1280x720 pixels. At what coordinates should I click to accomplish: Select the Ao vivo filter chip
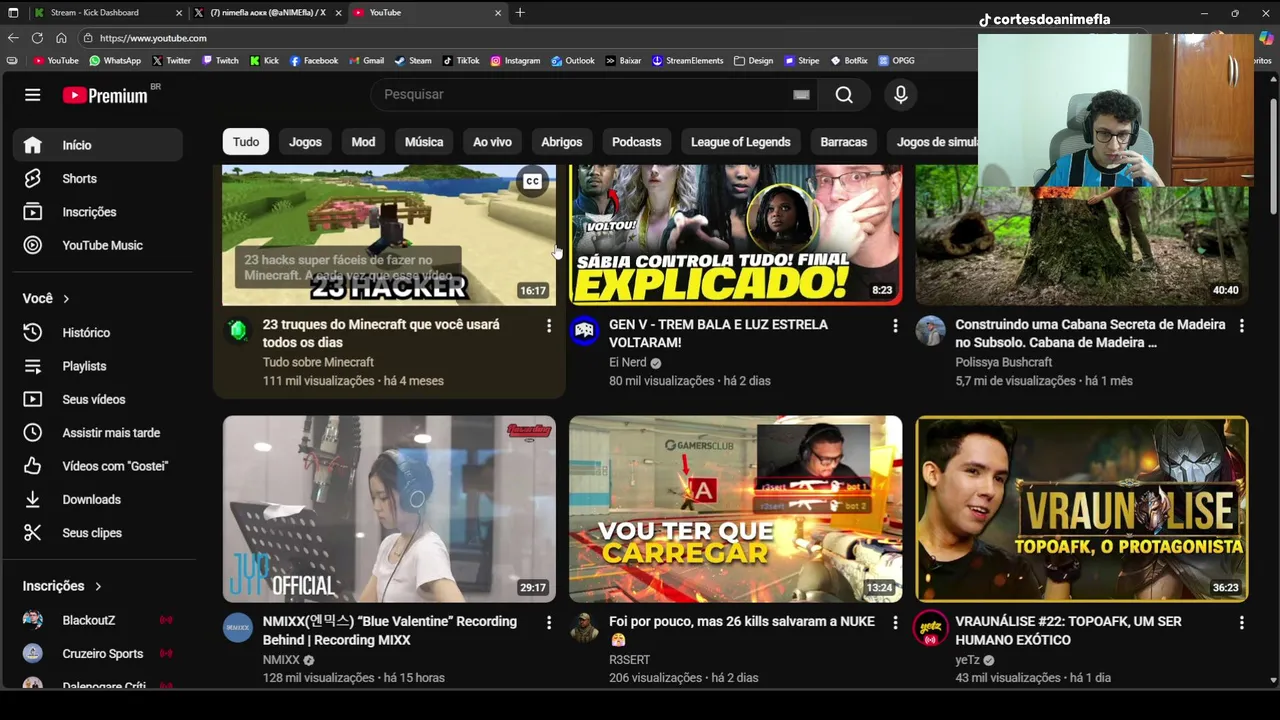pos(492,142)
